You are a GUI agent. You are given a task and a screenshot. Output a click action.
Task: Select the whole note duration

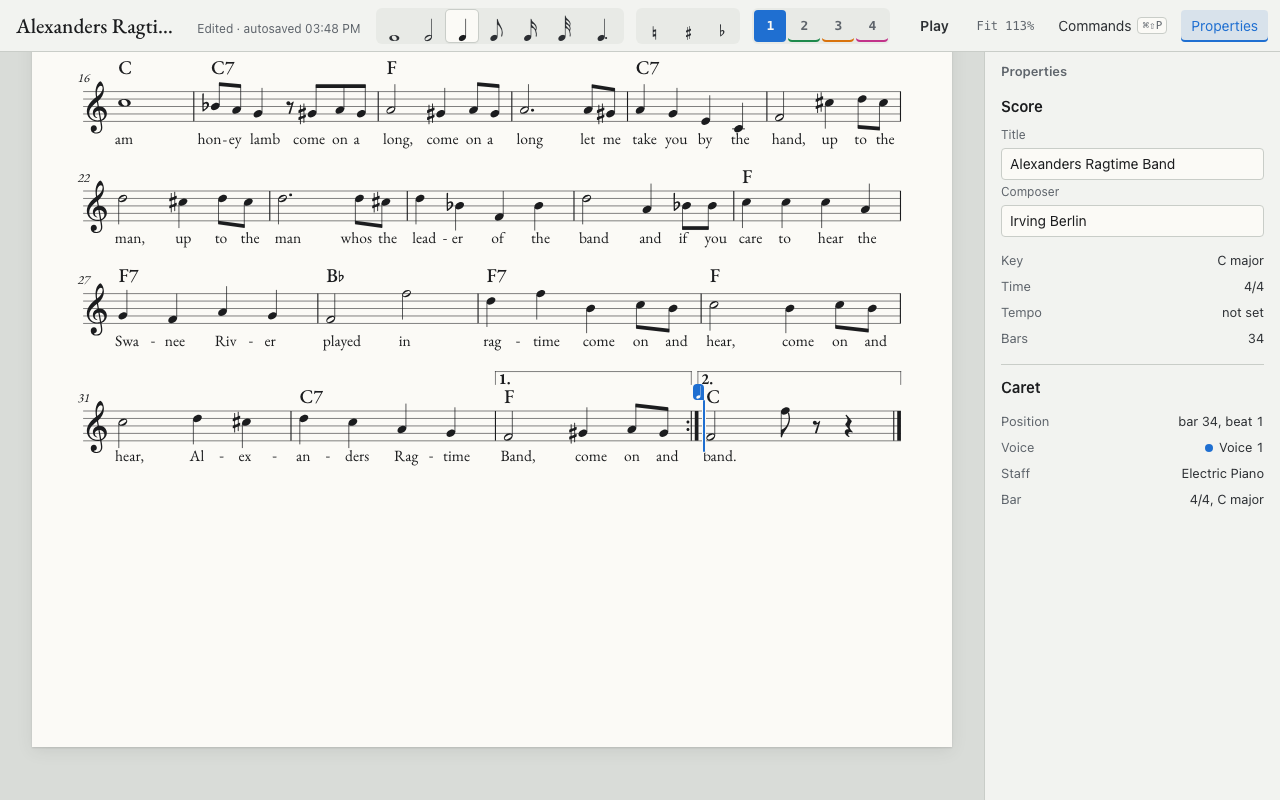pos(394,27)
